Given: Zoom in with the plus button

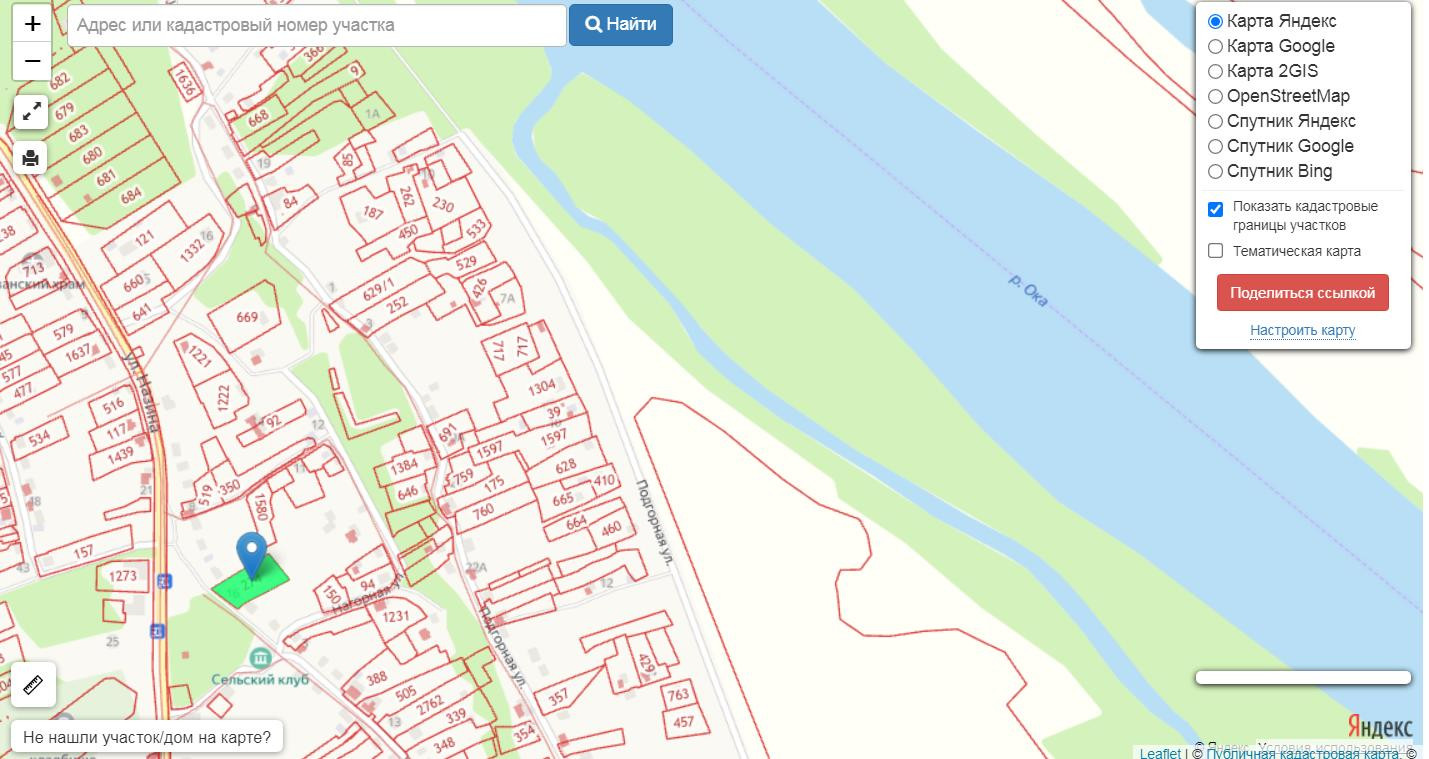Looking at the screenshot, I should point(32,24).
